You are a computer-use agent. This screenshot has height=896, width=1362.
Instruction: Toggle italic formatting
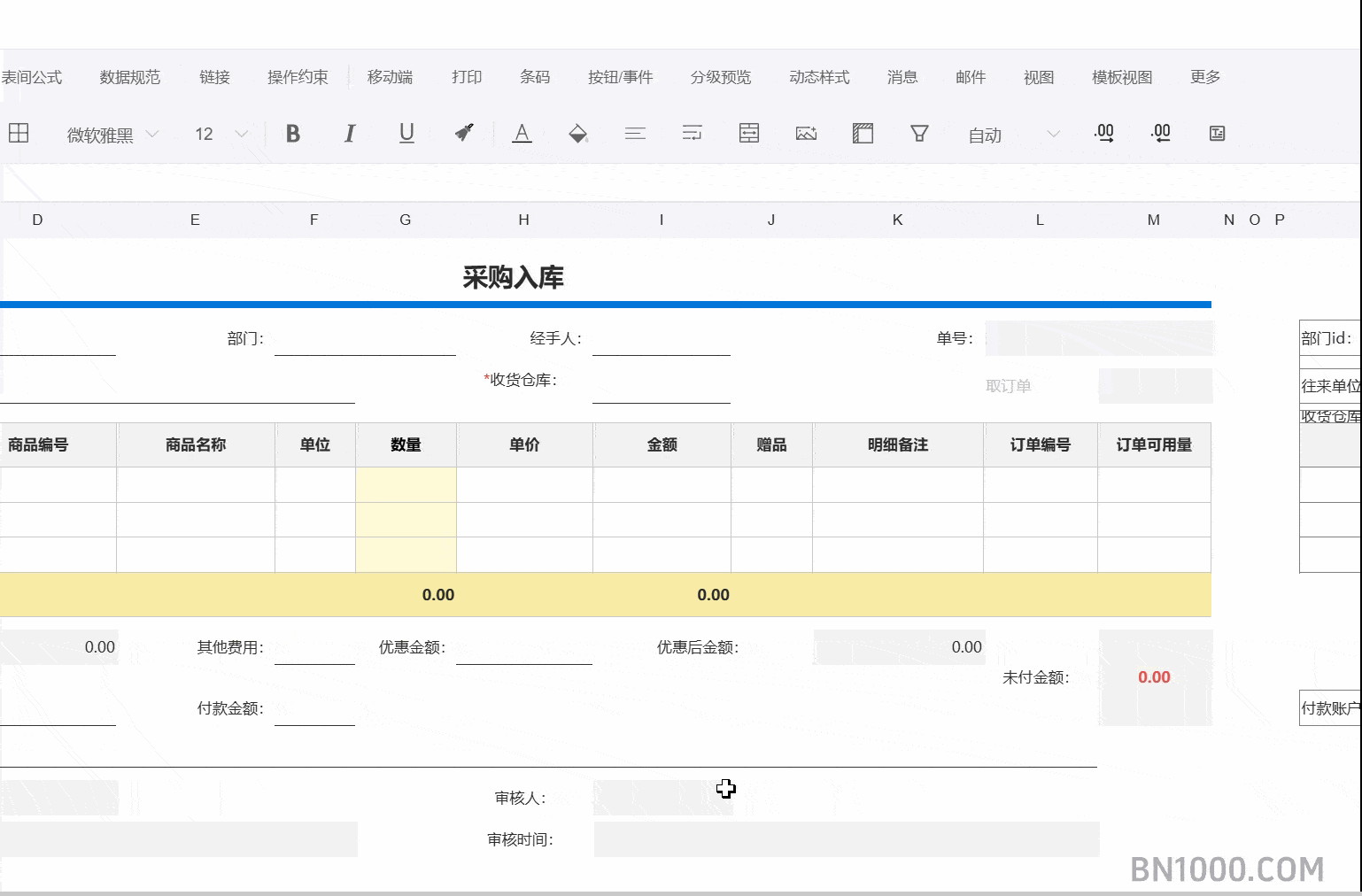coord(350,134)
